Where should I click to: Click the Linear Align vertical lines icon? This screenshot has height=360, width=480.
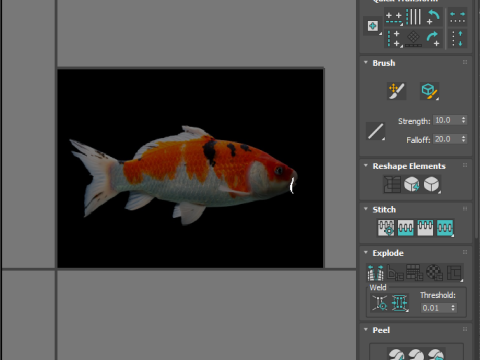[414, 17]
